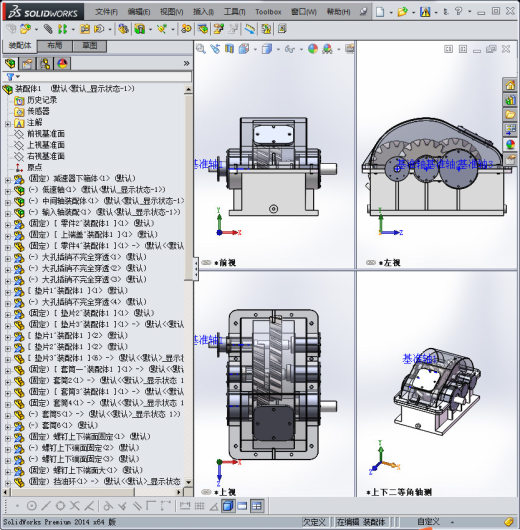The image size is (520, 530).
Task: Click the Zoom to Fit magnifier icon
Action: click(200, 49)
